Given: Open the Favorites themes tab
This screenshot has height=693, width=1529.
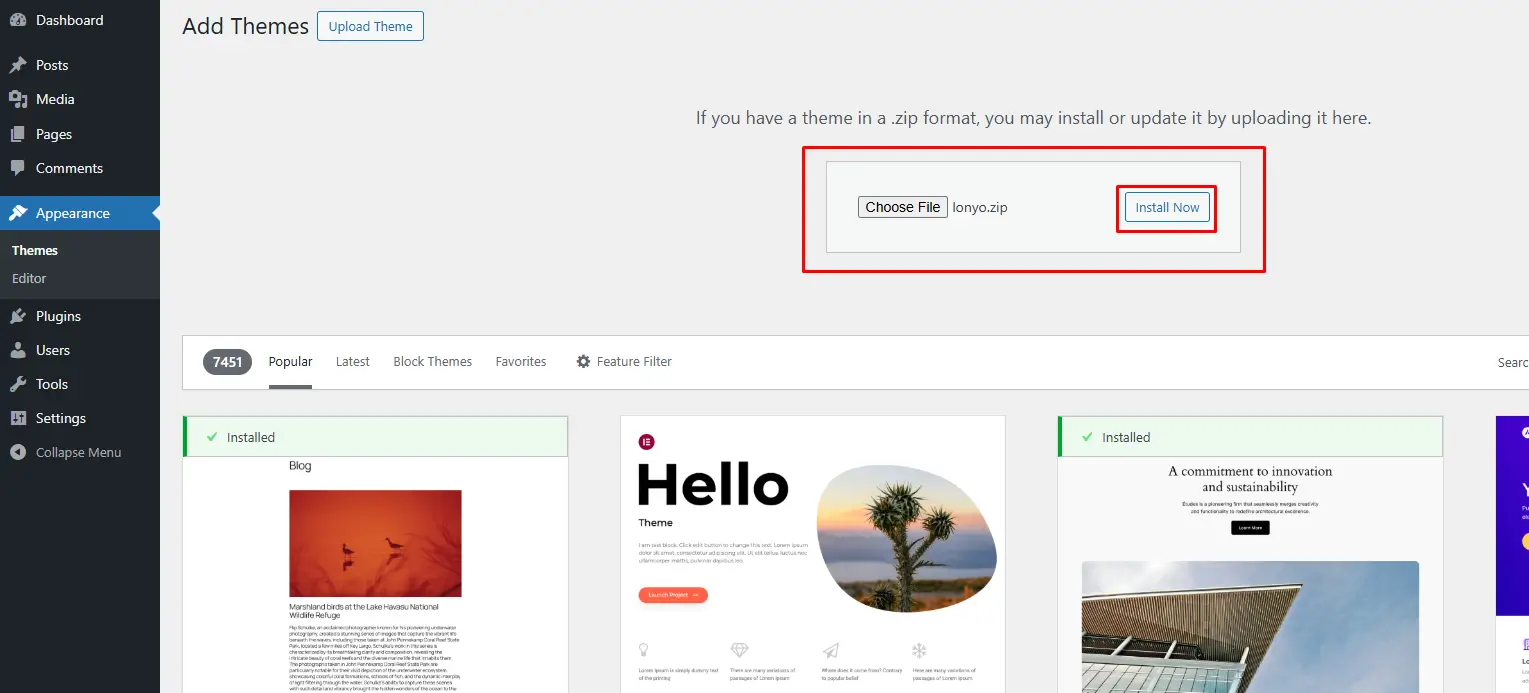Looking at the screenshot, I should [x=521, y=361].
